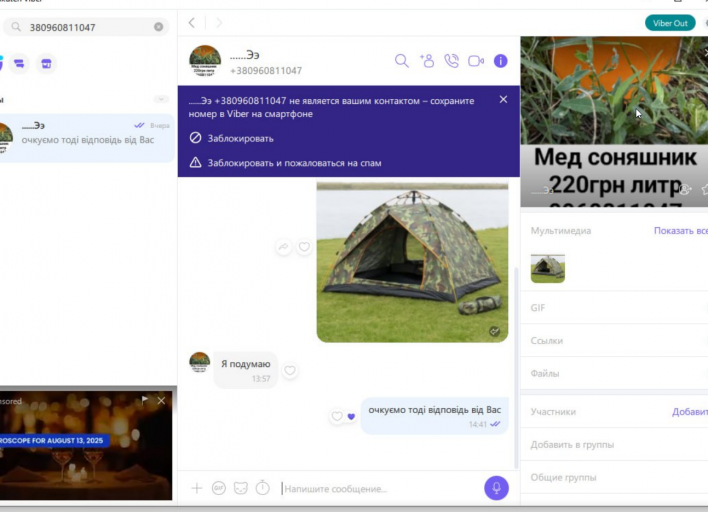The height and width of the screenshot is (512, 708).
Task: Click the search box containing 380960811047
Action: 86,27
